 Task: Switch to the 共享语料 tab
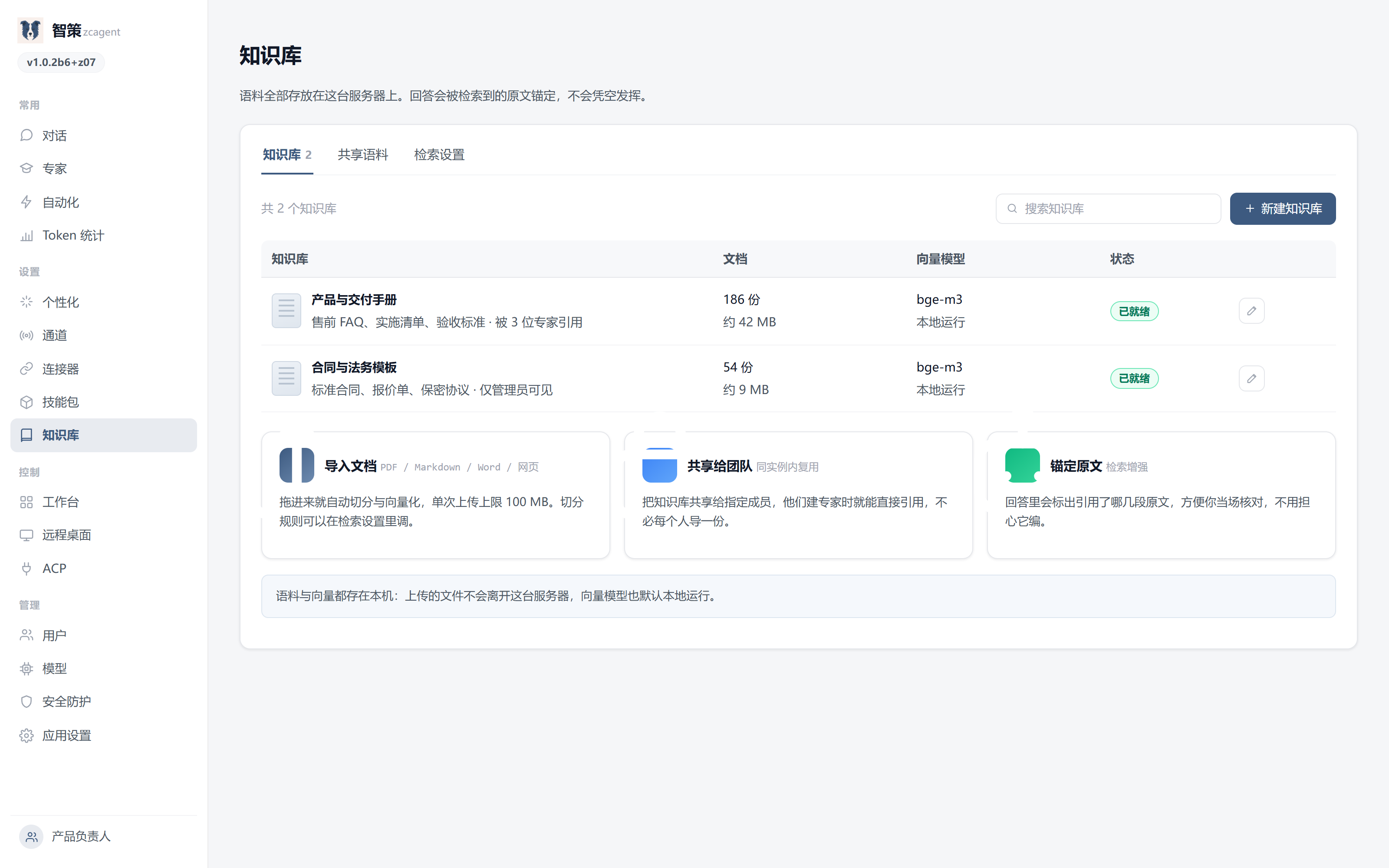tap(363, 155)
